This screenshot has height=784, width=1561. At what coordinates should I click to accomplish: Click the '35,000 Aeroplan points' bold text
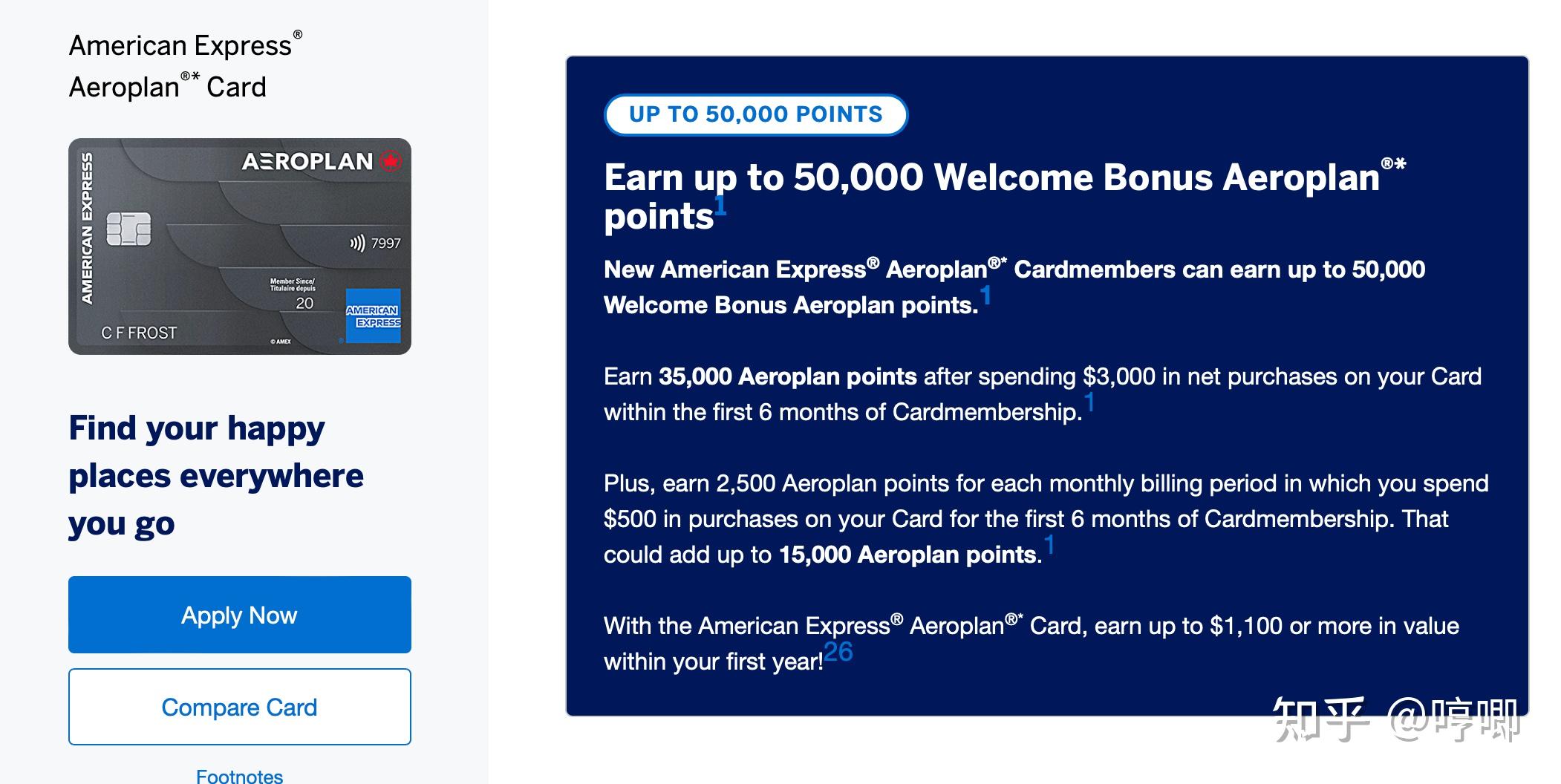(788, 376)
